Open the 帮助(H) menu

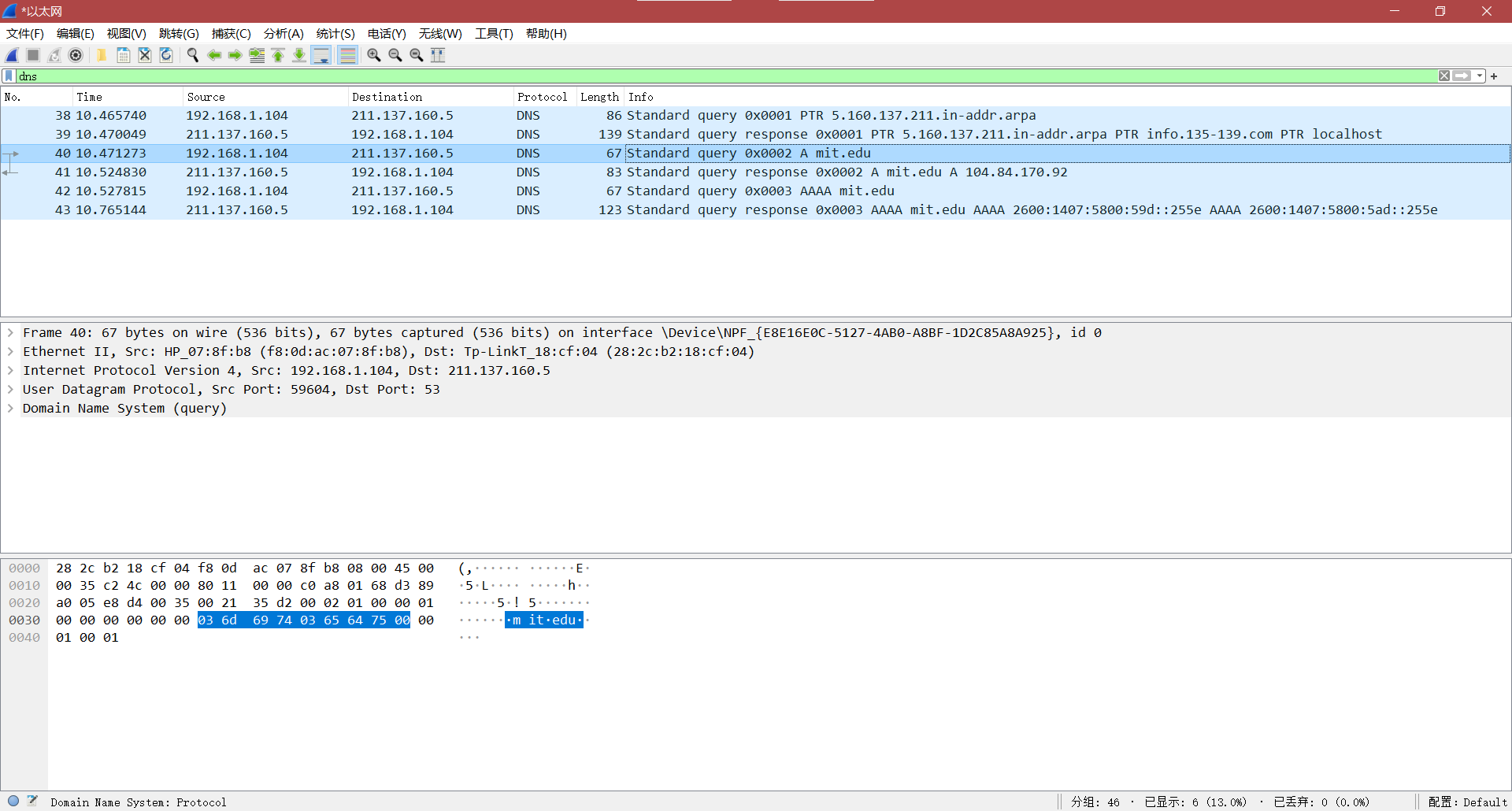point(547,34)
